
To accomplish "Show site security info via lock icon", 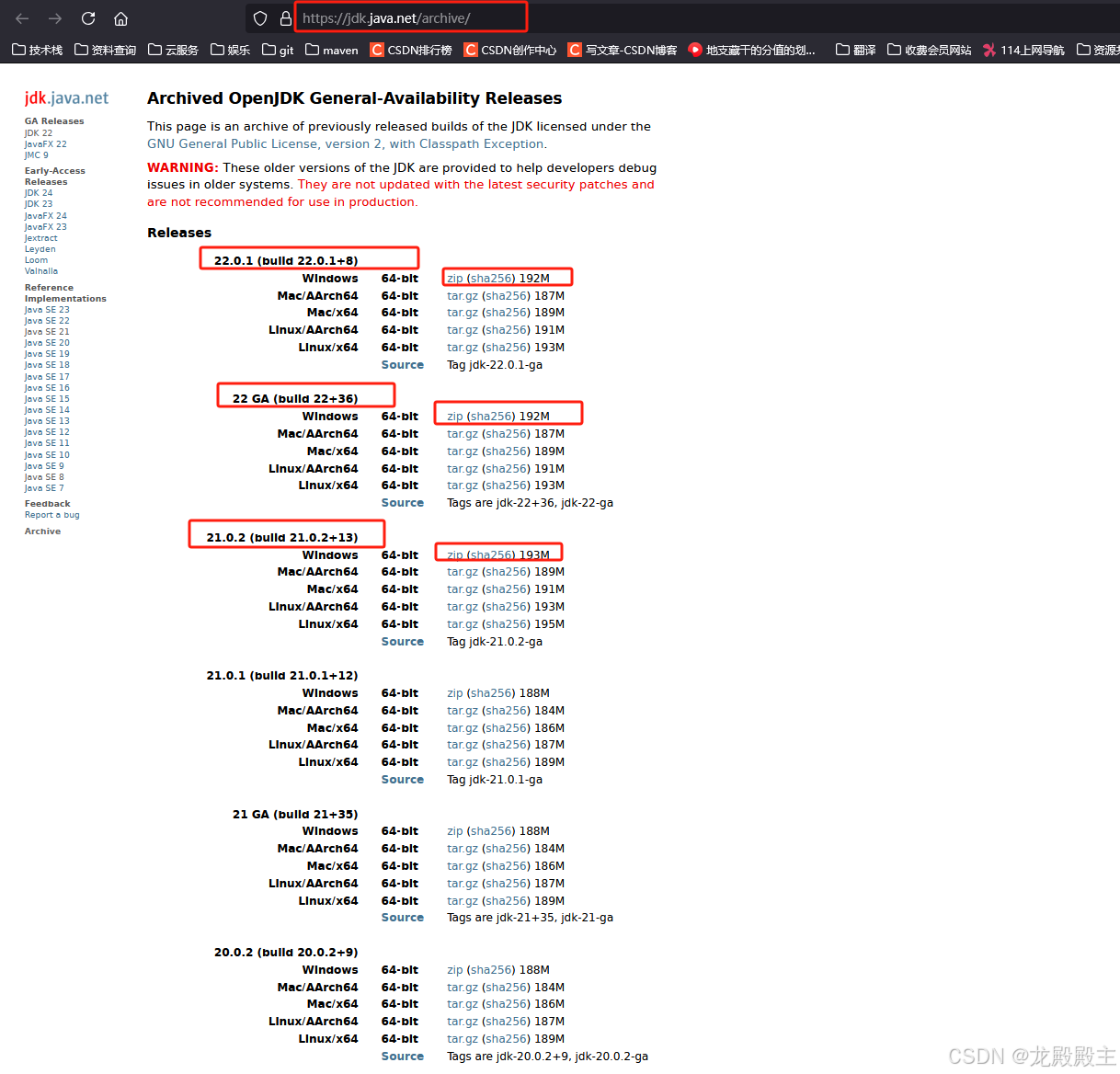I will 285,18.
